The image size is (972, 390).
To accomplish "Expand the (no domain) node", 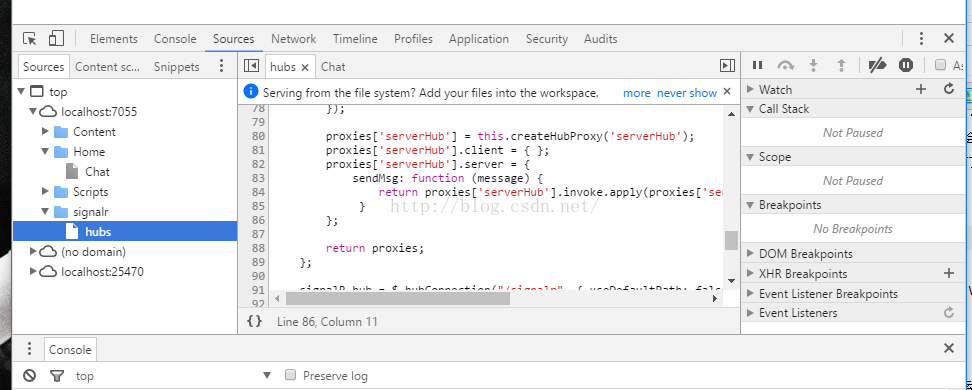I will [x=33, y=251].
